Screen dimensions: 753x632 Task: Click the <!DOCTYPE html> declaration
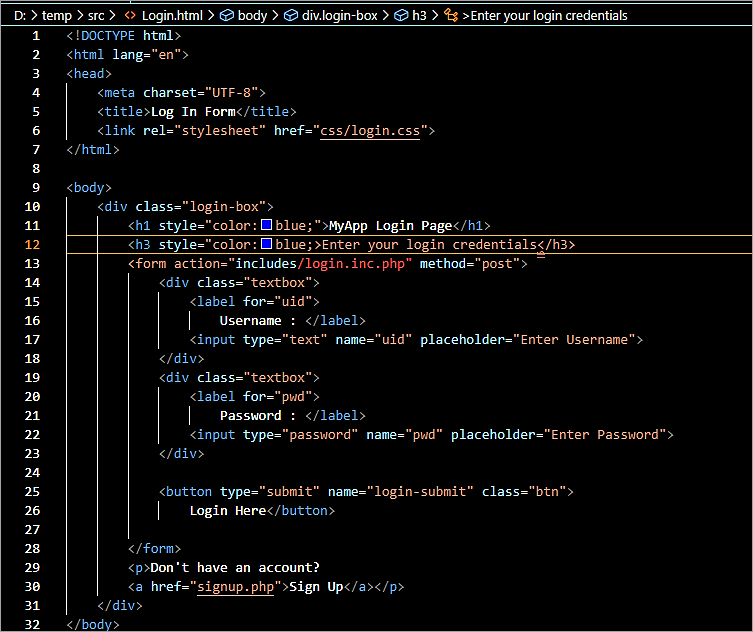click(123, 36)
